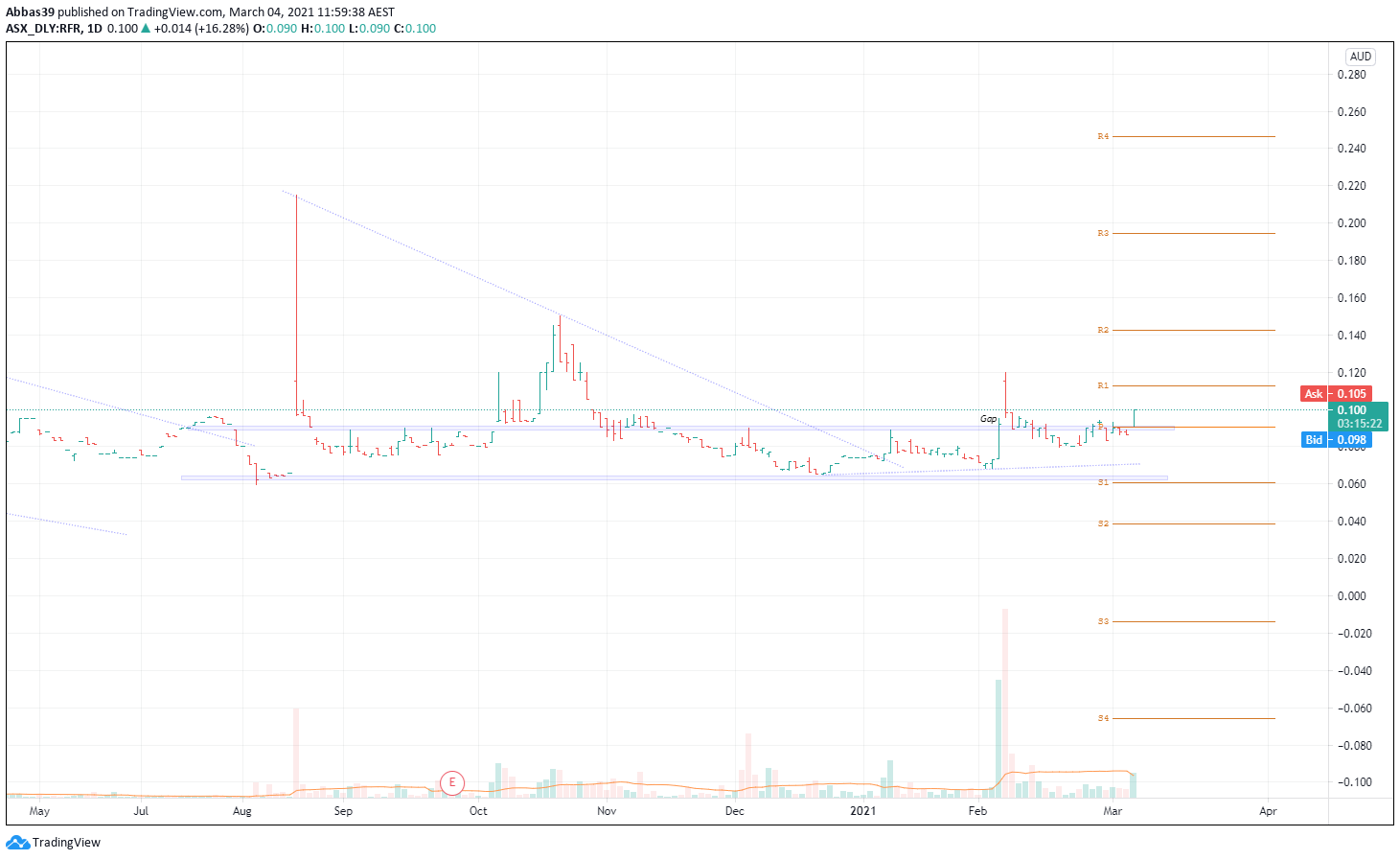Click the AUD currency label
Viewport: 1400px width, 860px height.
(1361, 57)
